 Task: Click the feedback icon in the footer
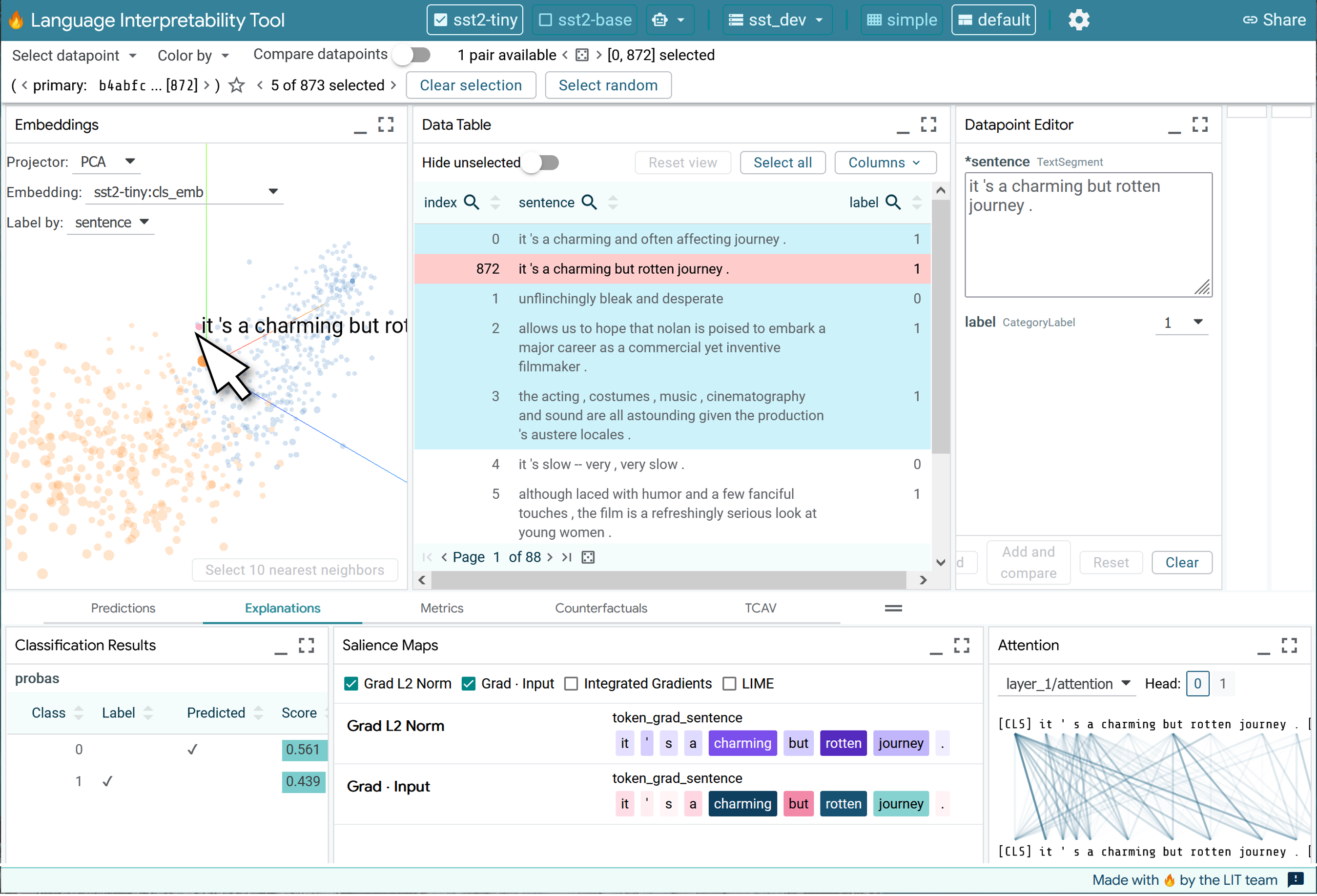1296,879
